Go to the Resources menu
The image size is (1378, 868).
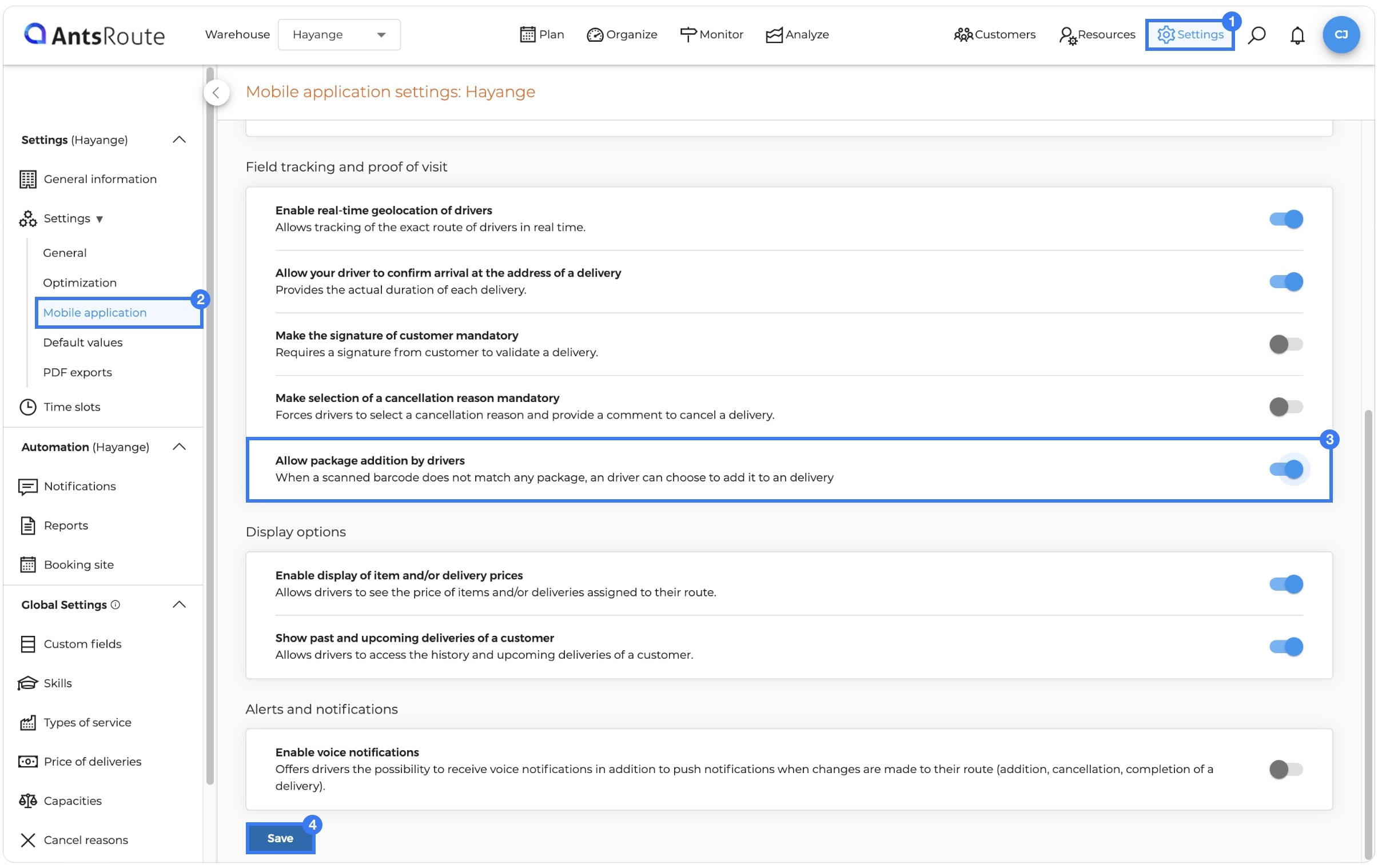click(x=1097, y=34)
